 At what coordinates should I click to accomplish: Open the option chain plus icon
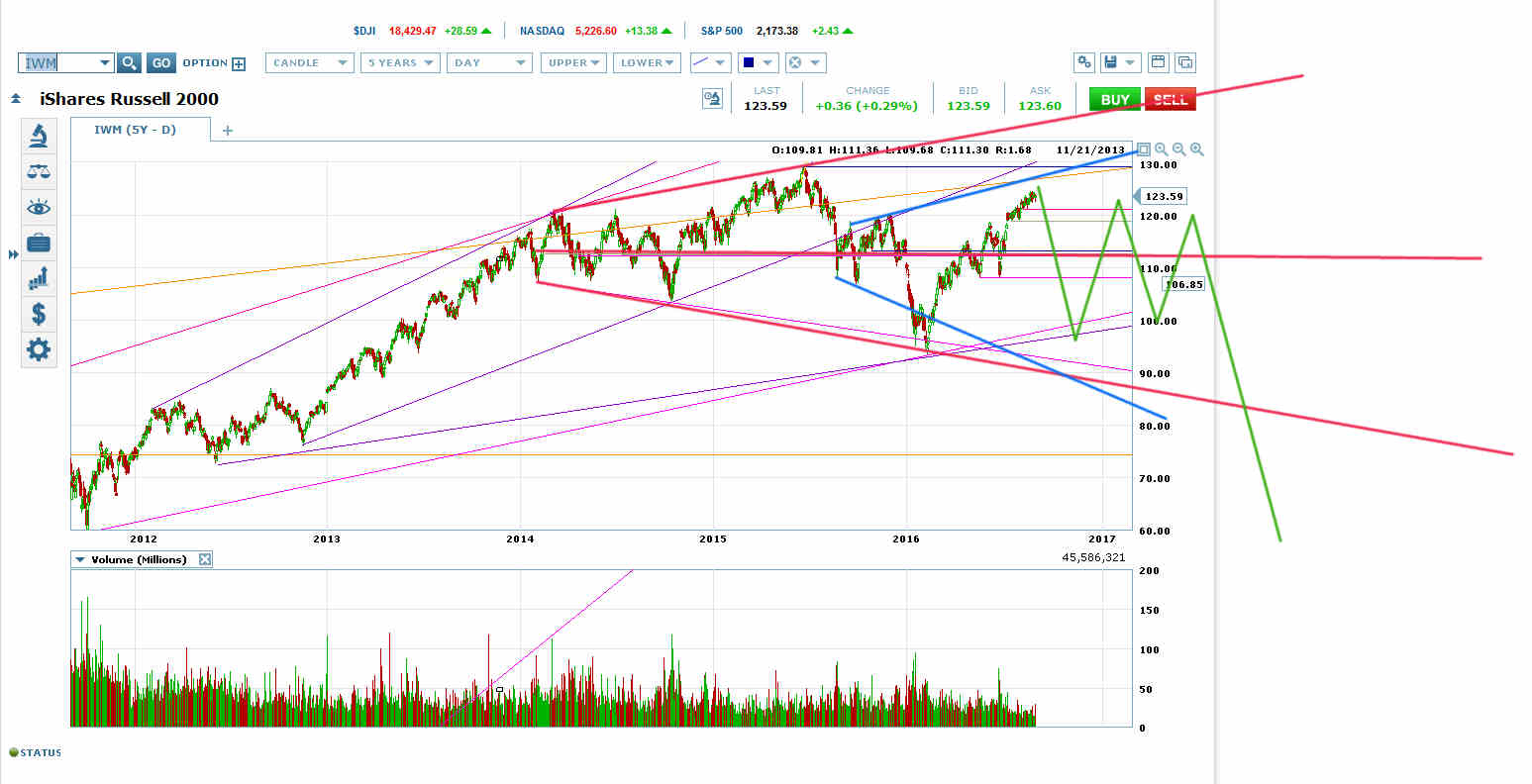pyautogui.click(x=239, y=63)
